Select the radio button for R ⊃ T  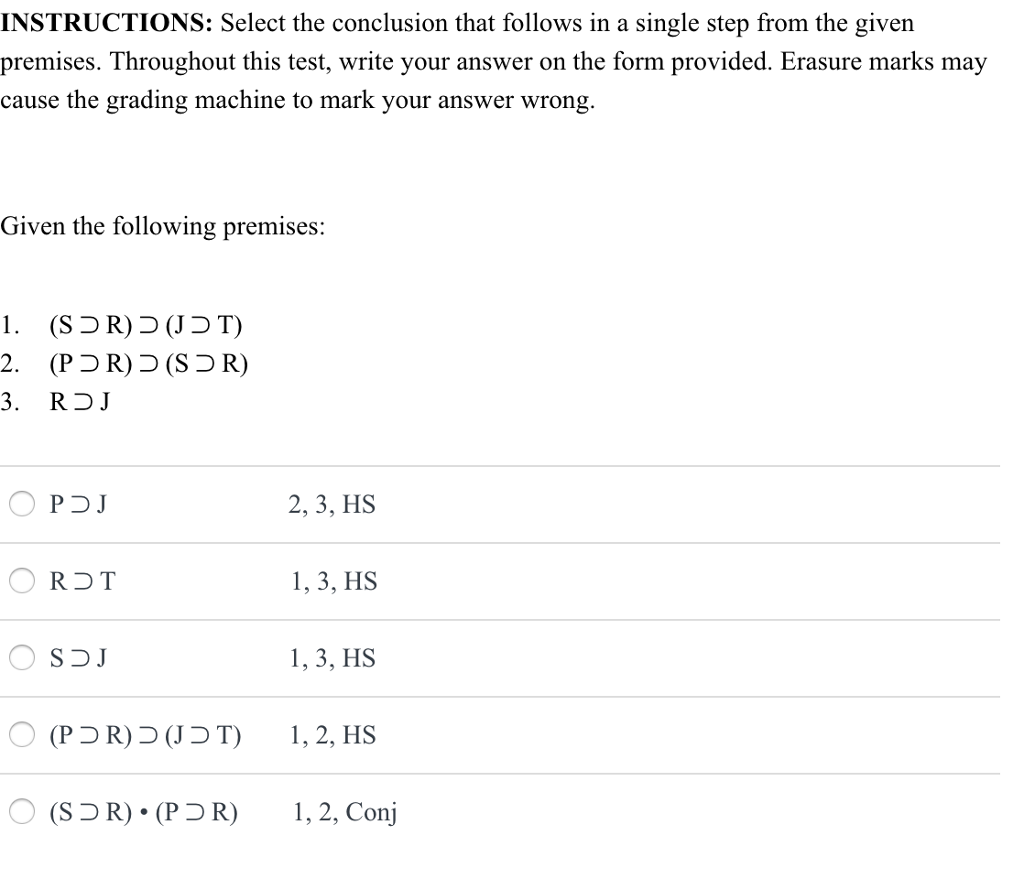21,581
